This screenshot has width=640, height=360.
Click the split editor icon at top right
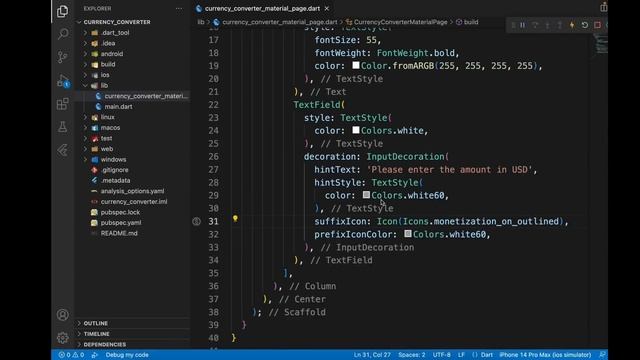pos(603,8)
